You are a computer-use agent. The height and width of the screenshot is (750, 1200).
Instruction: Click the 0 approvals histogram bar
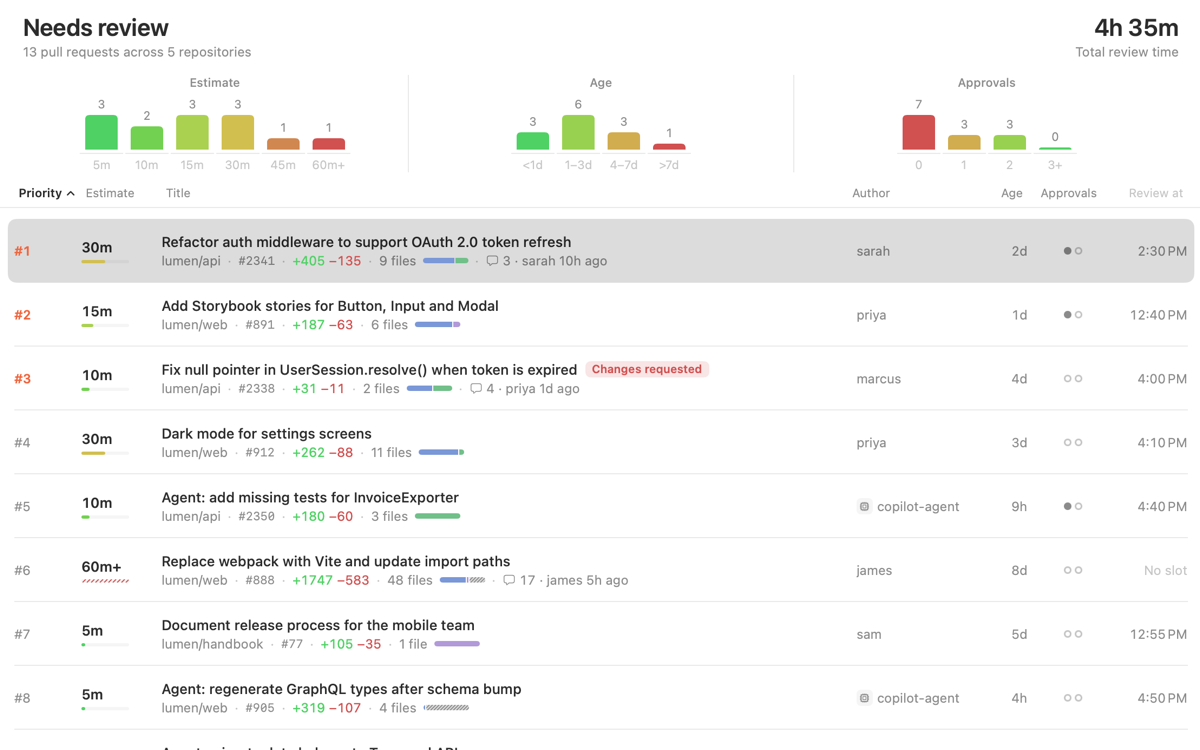coord(919,133)
